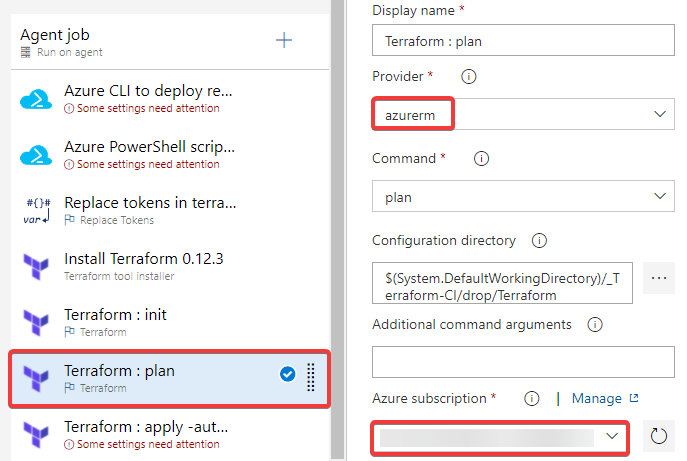
Task: Show info for Azure subscription
Action: (x=531, y=398)
